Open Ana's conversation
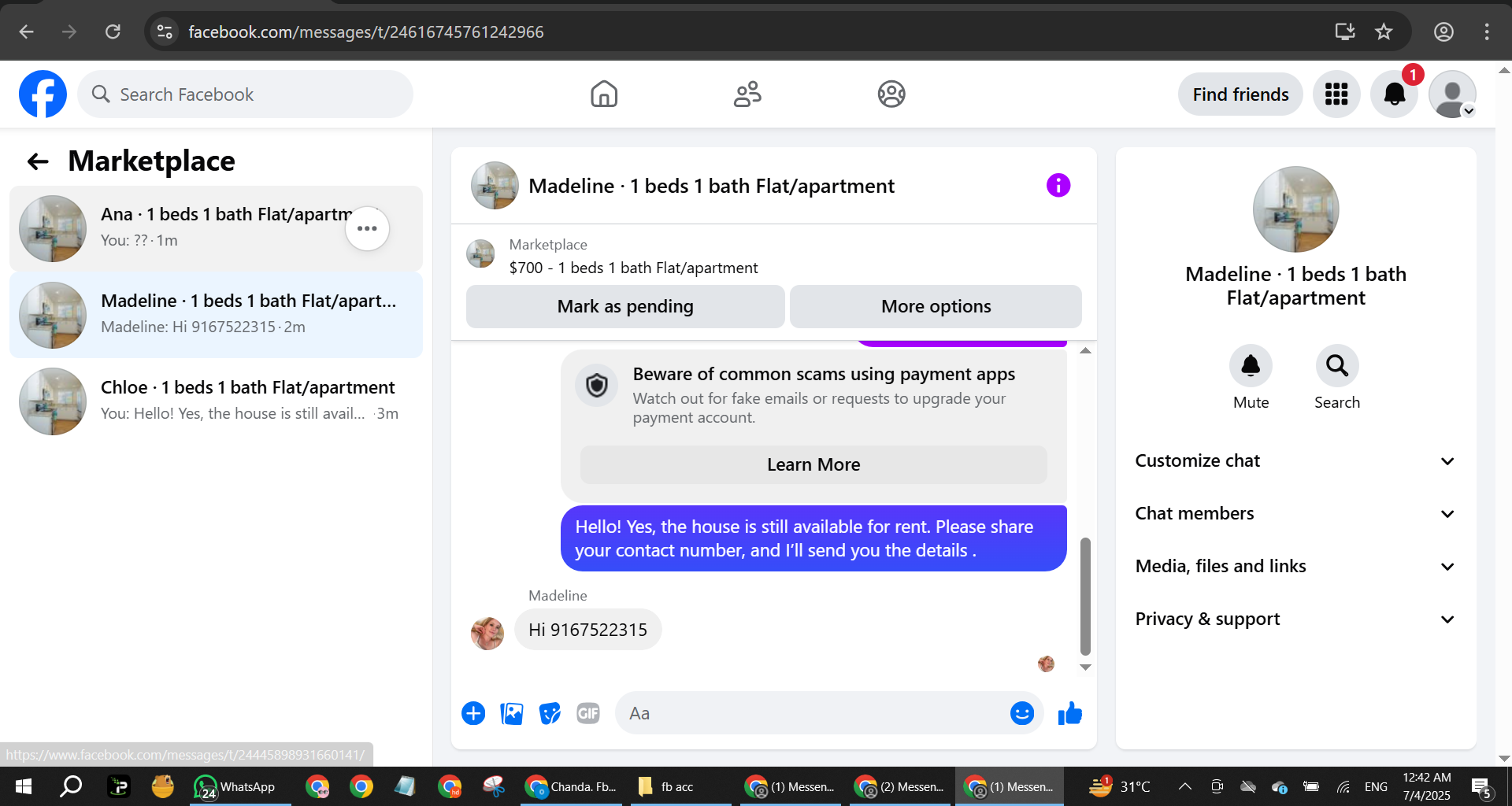1512x806 pixels. coord(216,228)
